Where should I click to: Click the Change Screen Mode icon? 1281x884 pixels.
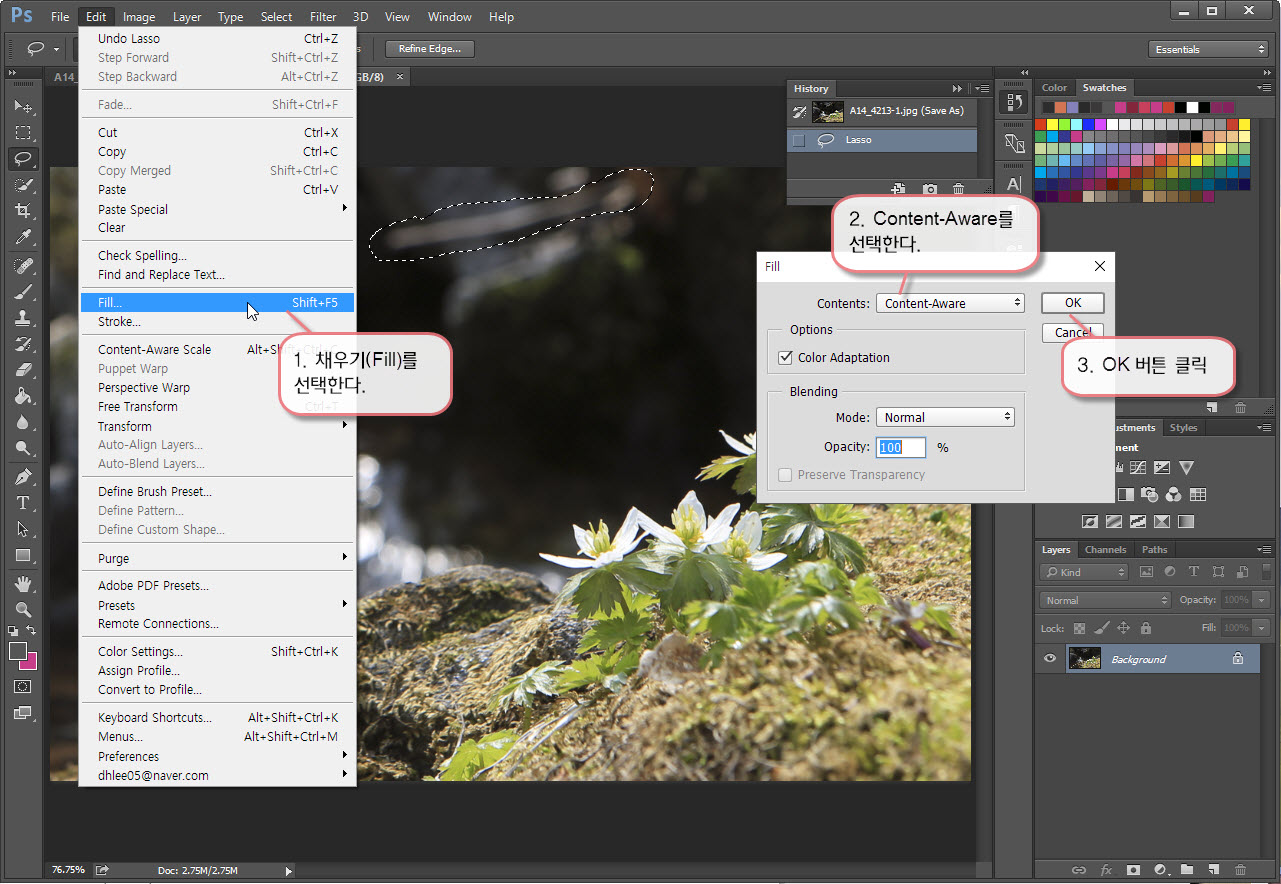[23, 713]
